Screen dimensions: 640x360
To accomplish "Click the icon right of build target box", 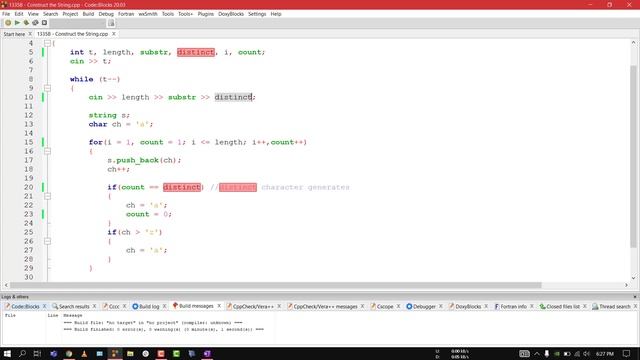I will [111, 23].
